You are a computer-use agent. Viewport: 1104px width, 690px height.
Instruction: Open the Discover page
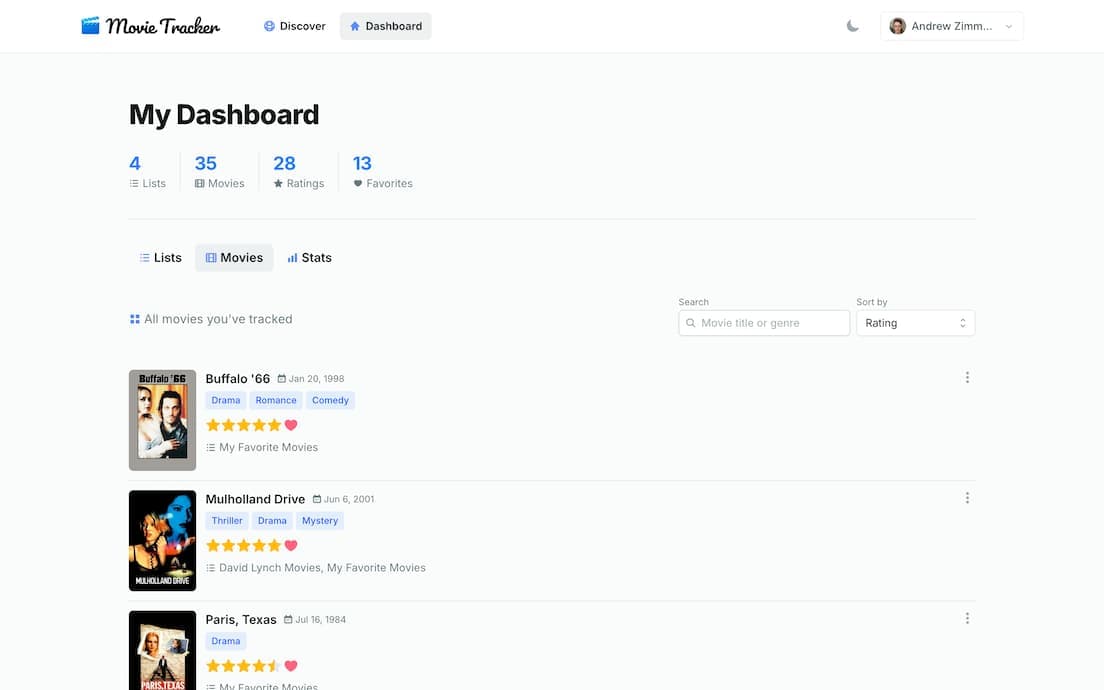(x=294, y=26)
